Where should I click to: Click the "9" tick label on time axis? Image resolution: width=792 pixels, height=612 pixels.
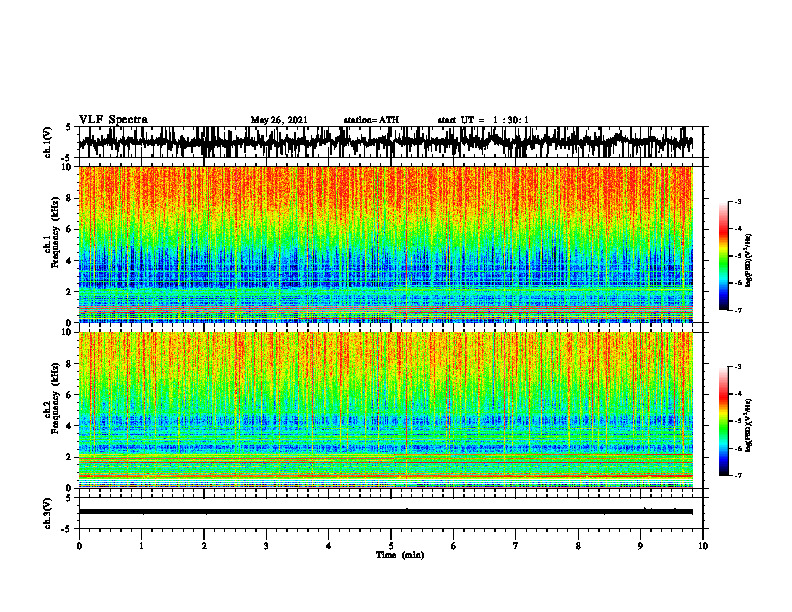point(640,546)
